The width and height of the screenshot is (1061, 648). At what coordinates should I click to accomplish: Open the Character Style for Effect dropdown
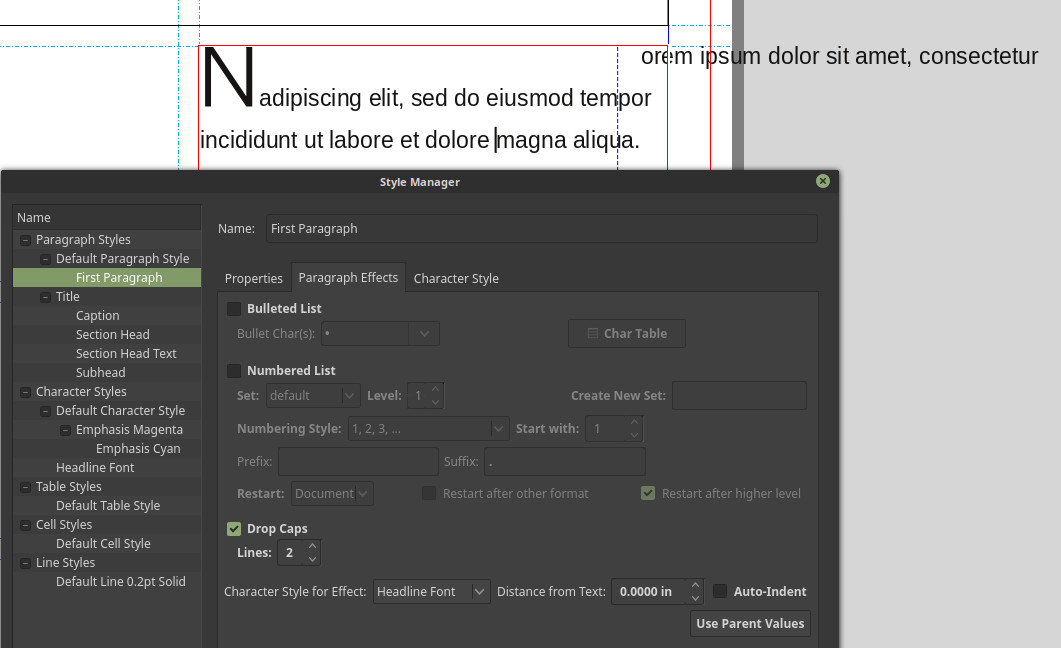[x=431, y=592]
